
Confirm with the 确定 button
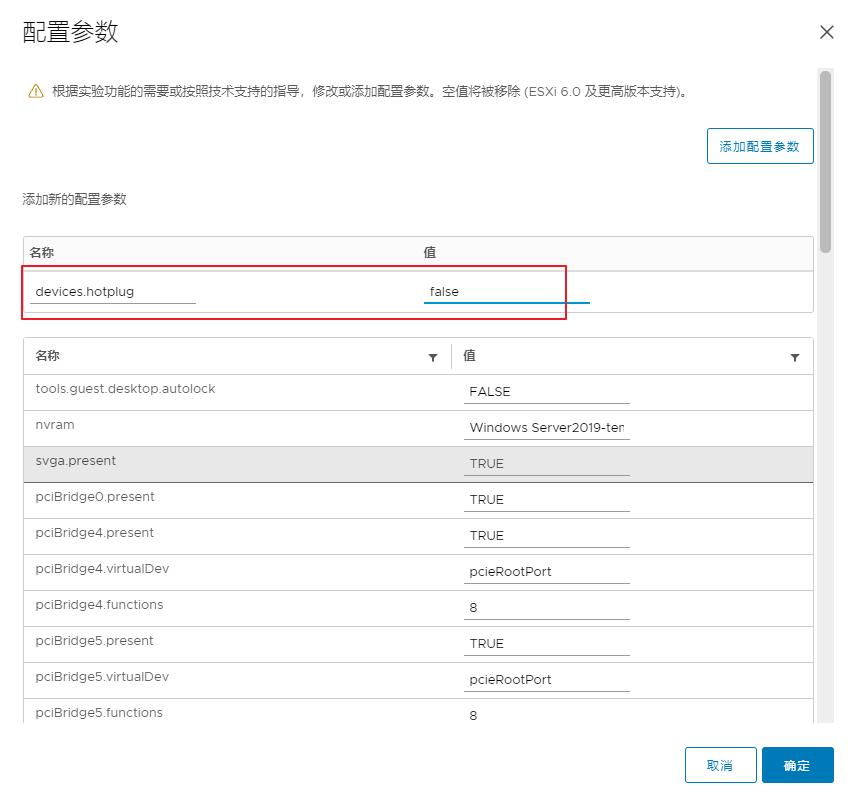click(797, 765)
